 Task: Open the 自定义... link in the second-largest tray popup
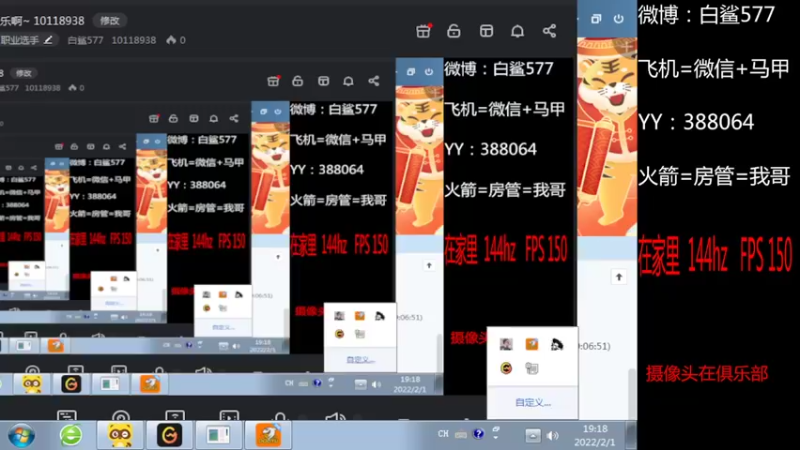361,360
